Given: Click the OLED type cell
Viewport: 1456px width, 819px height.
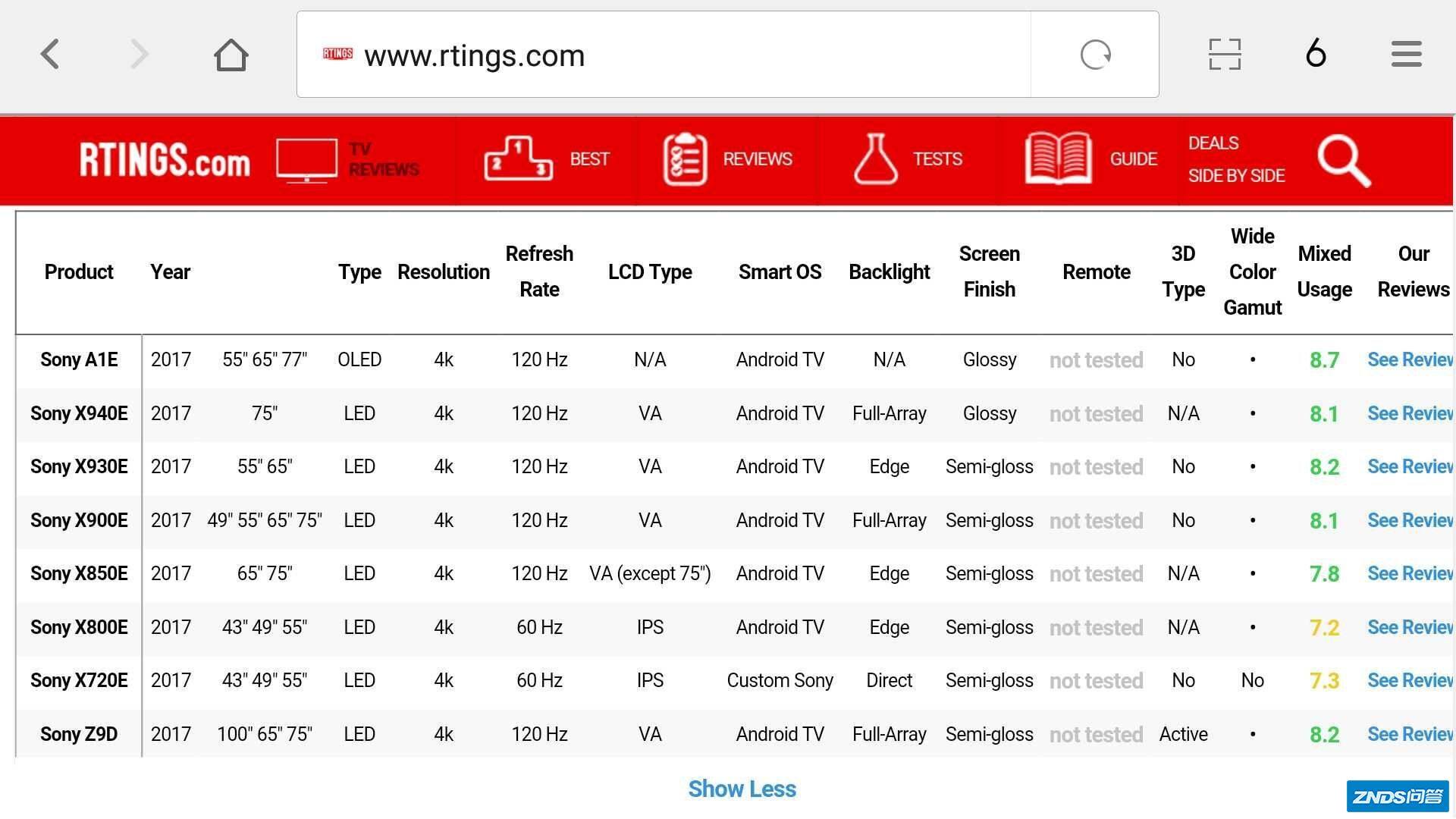Looking at the screenshot, I should (359, 360).
